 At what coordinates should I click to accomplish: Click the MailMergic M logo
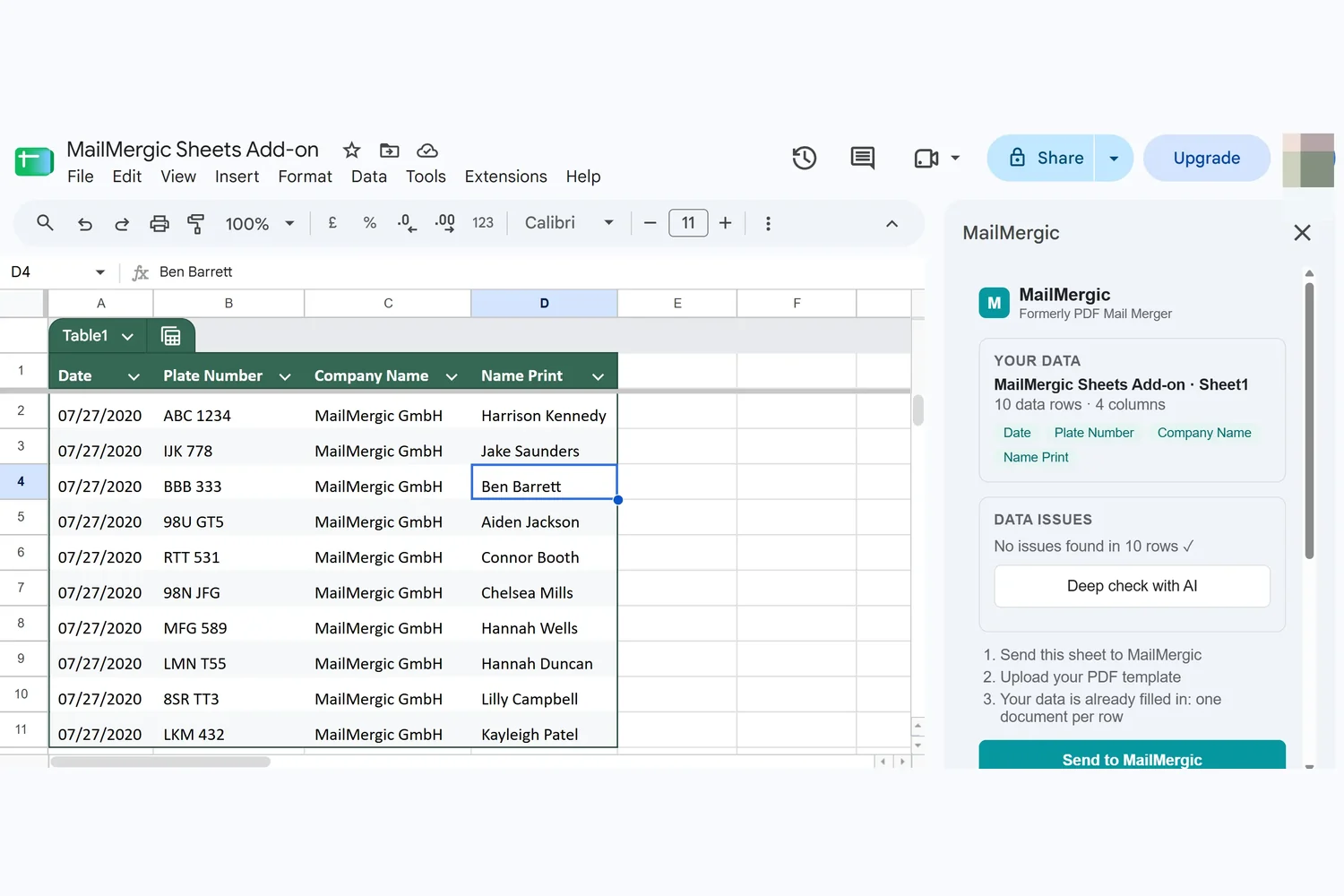pyautogui.click(x=995, y=303)
